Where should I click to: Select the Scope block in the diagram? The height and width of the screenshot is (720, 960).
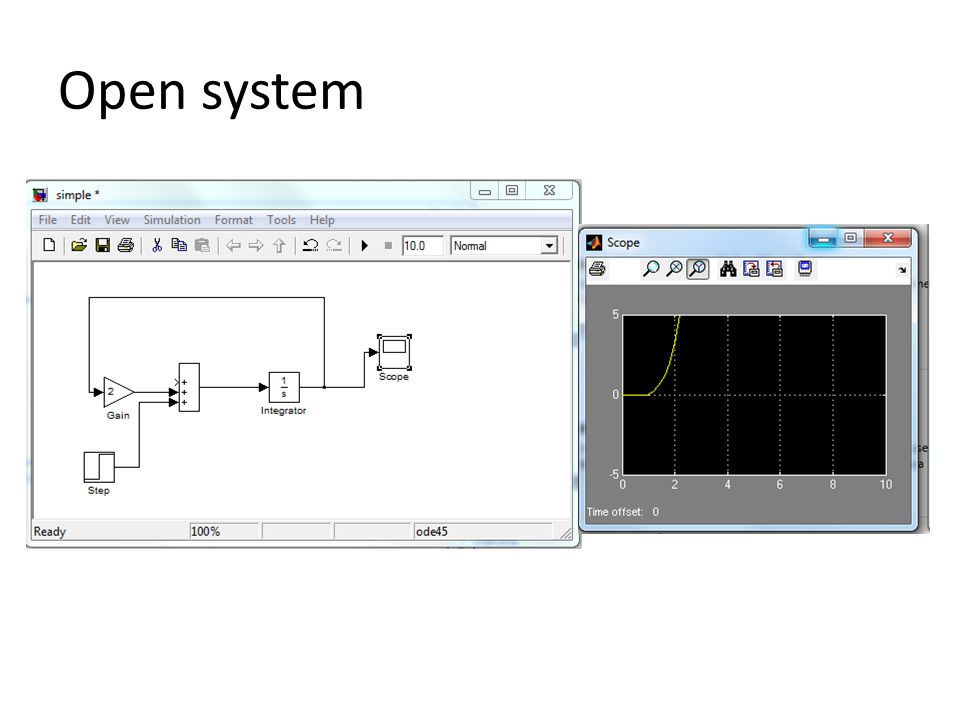point(394,352)
